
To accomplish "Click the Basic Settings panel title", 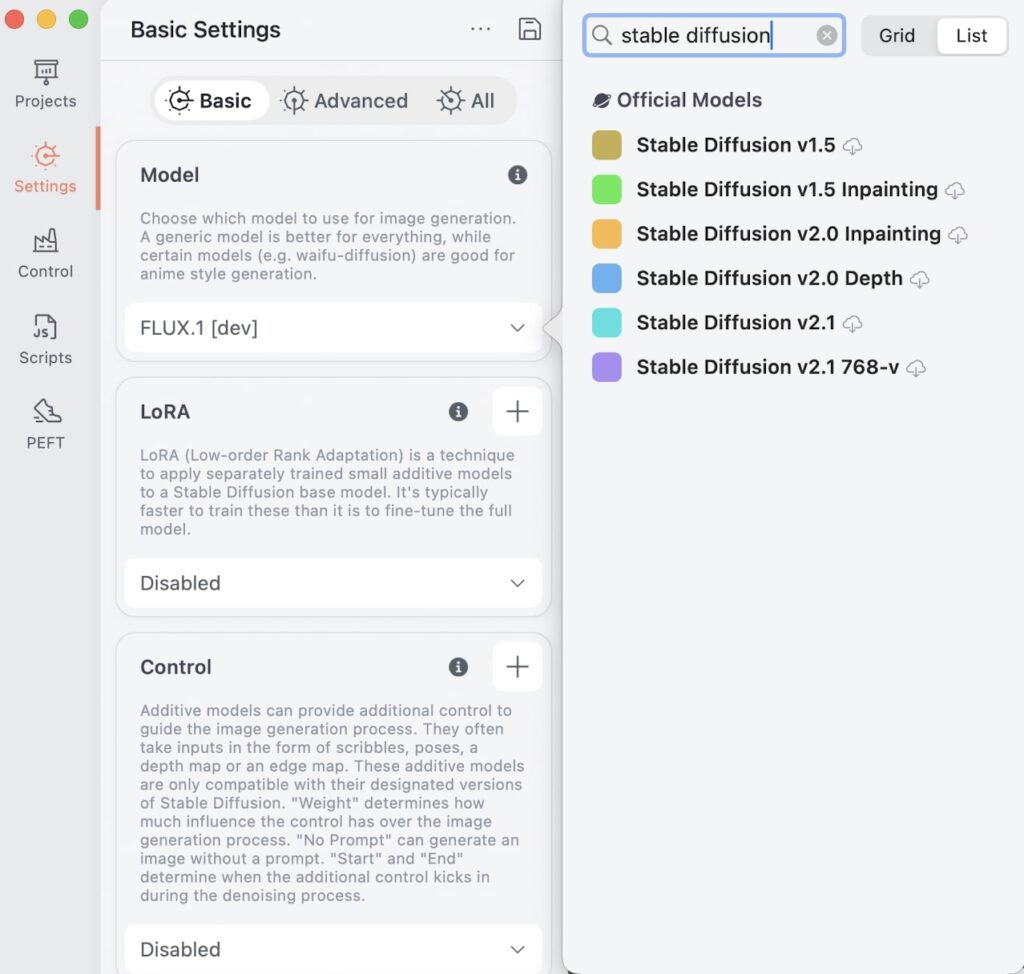I will click(205, 29).
